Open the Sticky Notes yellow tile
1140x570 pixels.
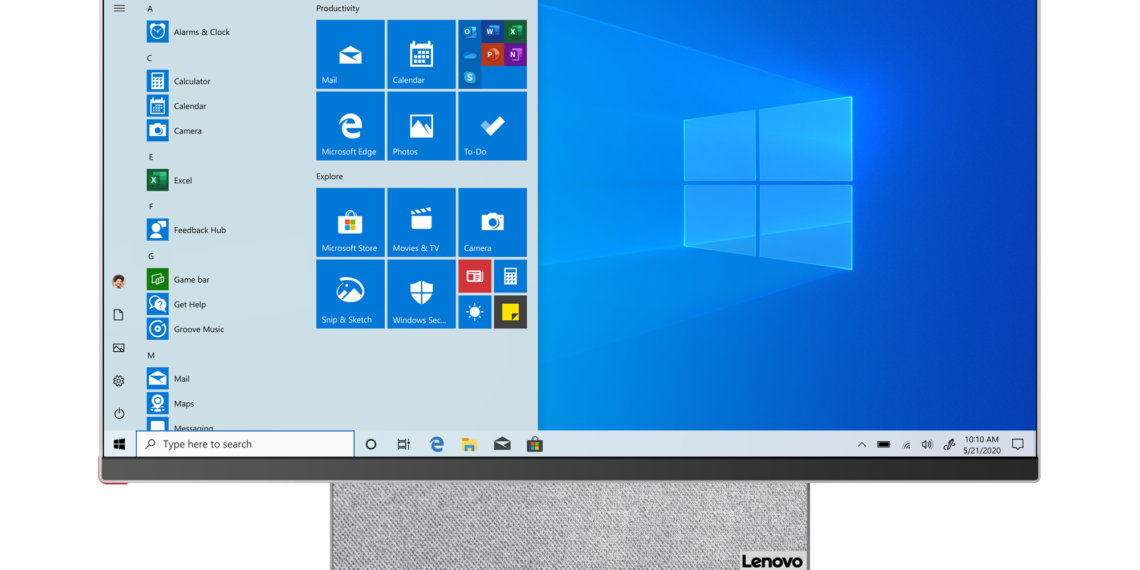tap(510, 312)
